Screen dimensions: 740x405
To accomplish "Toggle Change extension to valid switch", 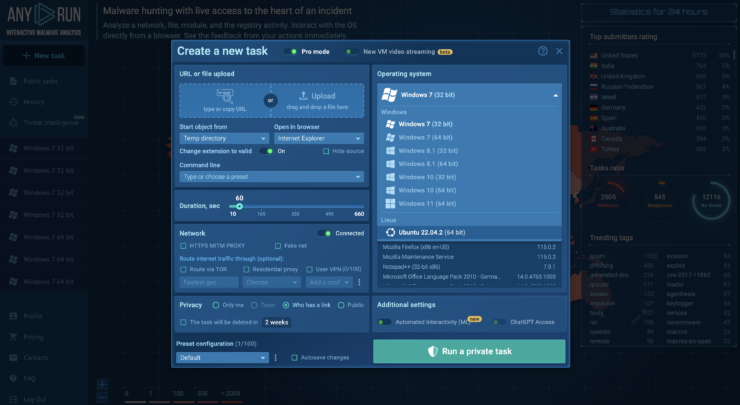I will click(x=266, y=151).
